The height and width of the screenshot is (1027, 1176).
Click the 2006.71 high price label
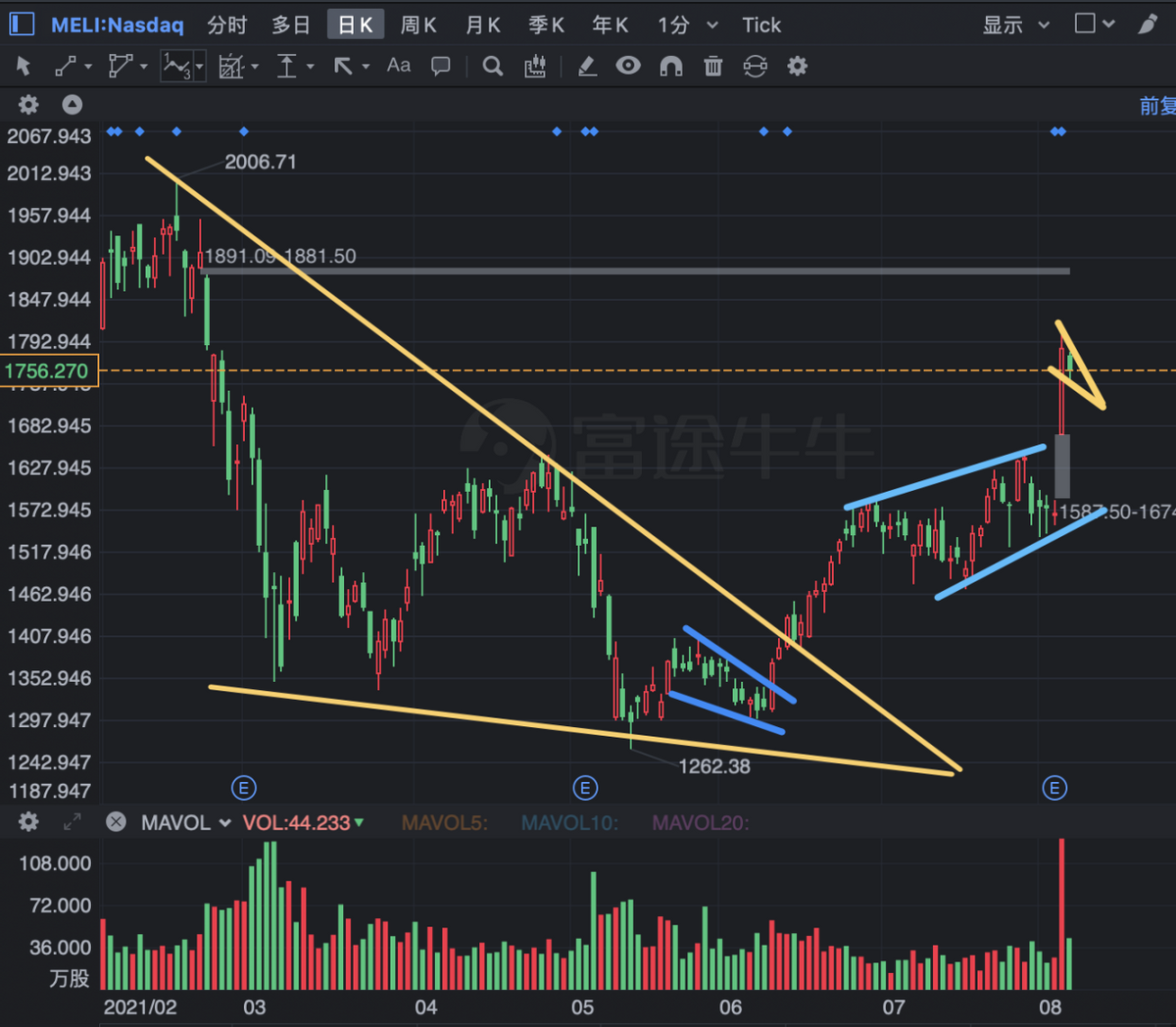[260, 162]
